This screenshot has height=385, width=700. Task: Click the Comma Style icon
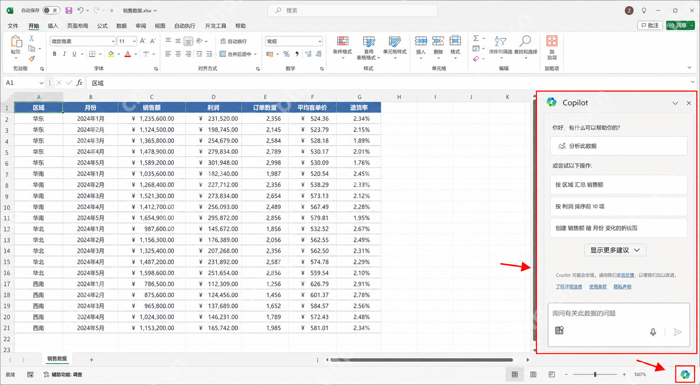pyautogui.click(x=296, y=54)
